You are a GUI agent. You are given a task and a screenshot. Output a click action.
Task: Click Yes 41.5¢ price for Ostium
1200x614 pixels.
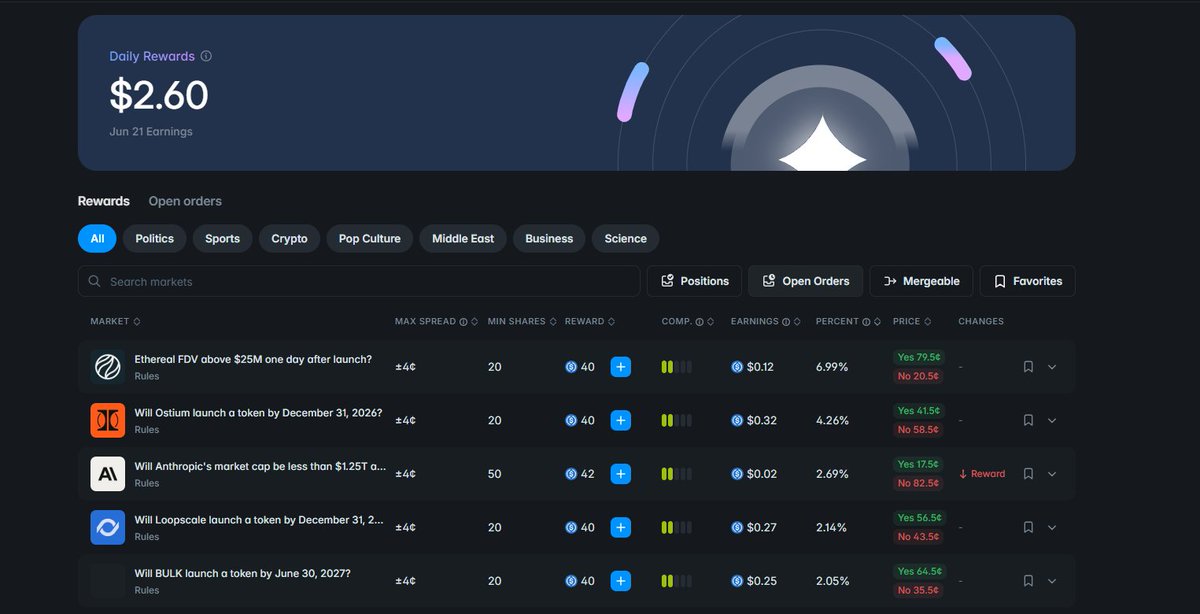pos(919,411)
